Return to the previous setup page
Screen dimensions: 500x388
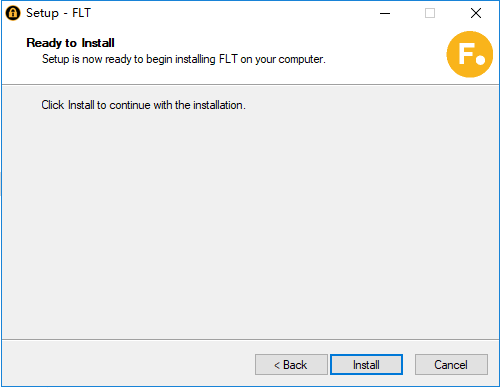[x=291, y=365]
